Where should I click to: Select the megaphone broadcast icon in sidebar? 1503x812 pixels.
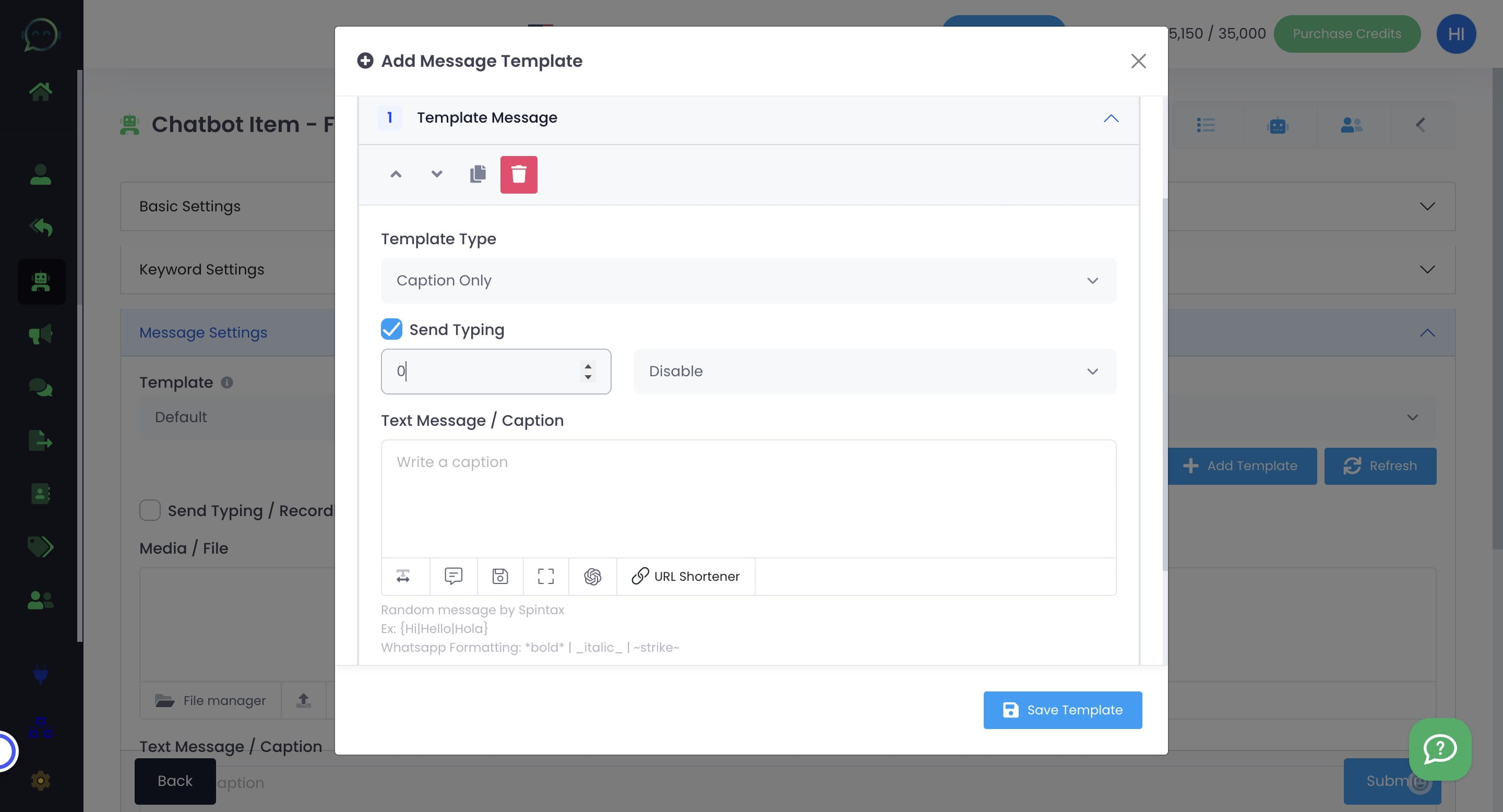[x=41, y=333]
